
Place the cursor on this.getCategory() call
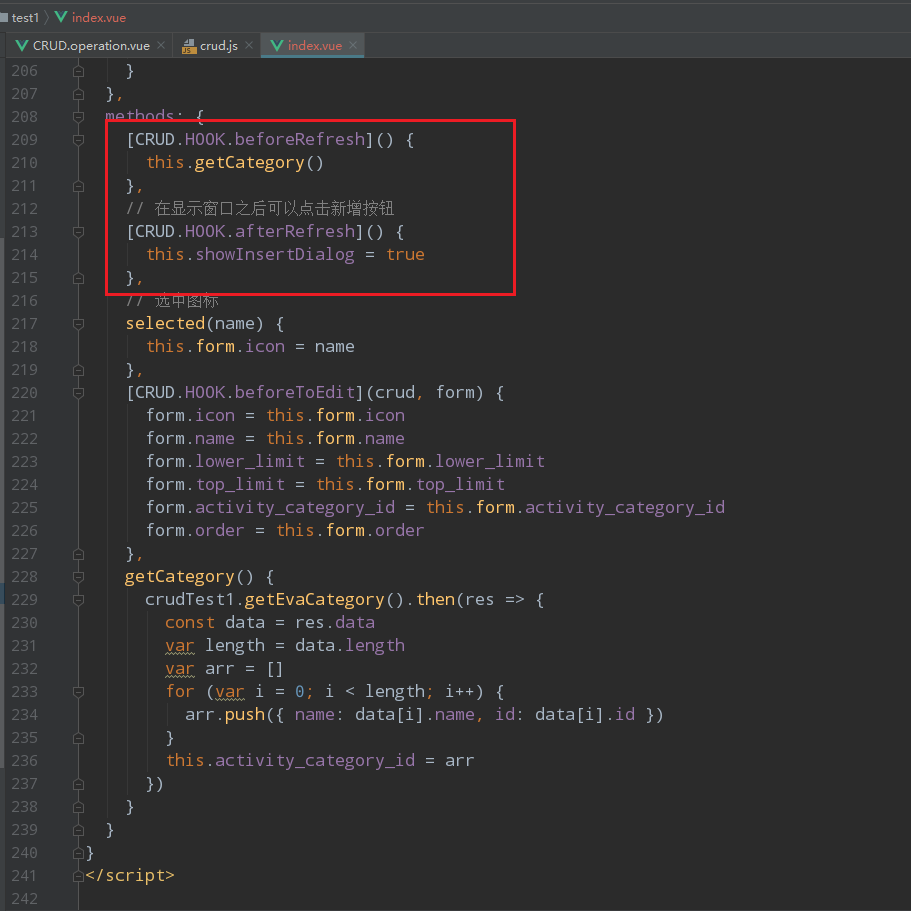(x=235, y=163)
